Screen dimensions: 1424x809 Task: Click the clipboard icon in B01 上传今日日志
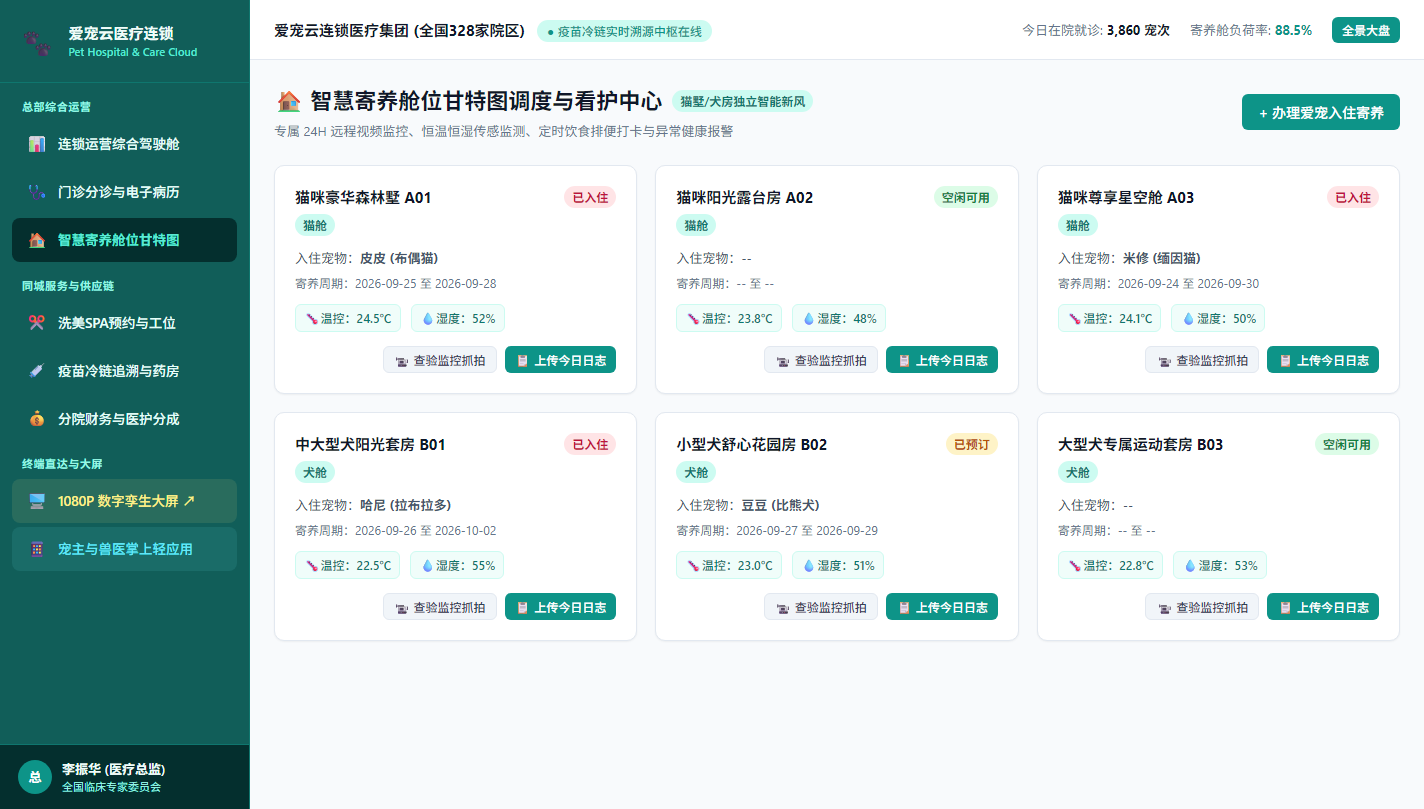click(x=522, y=608)
